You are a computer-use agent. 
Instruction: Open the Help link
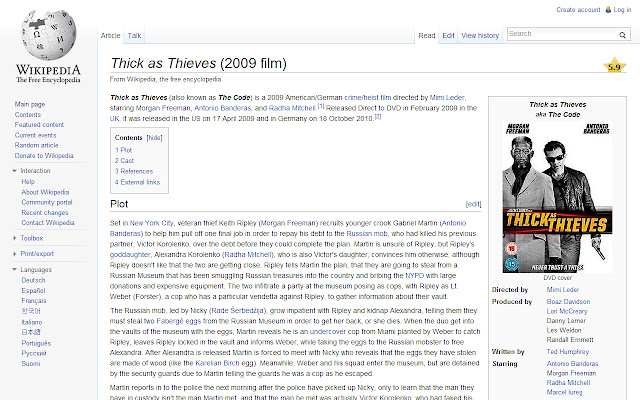point(28,182)
